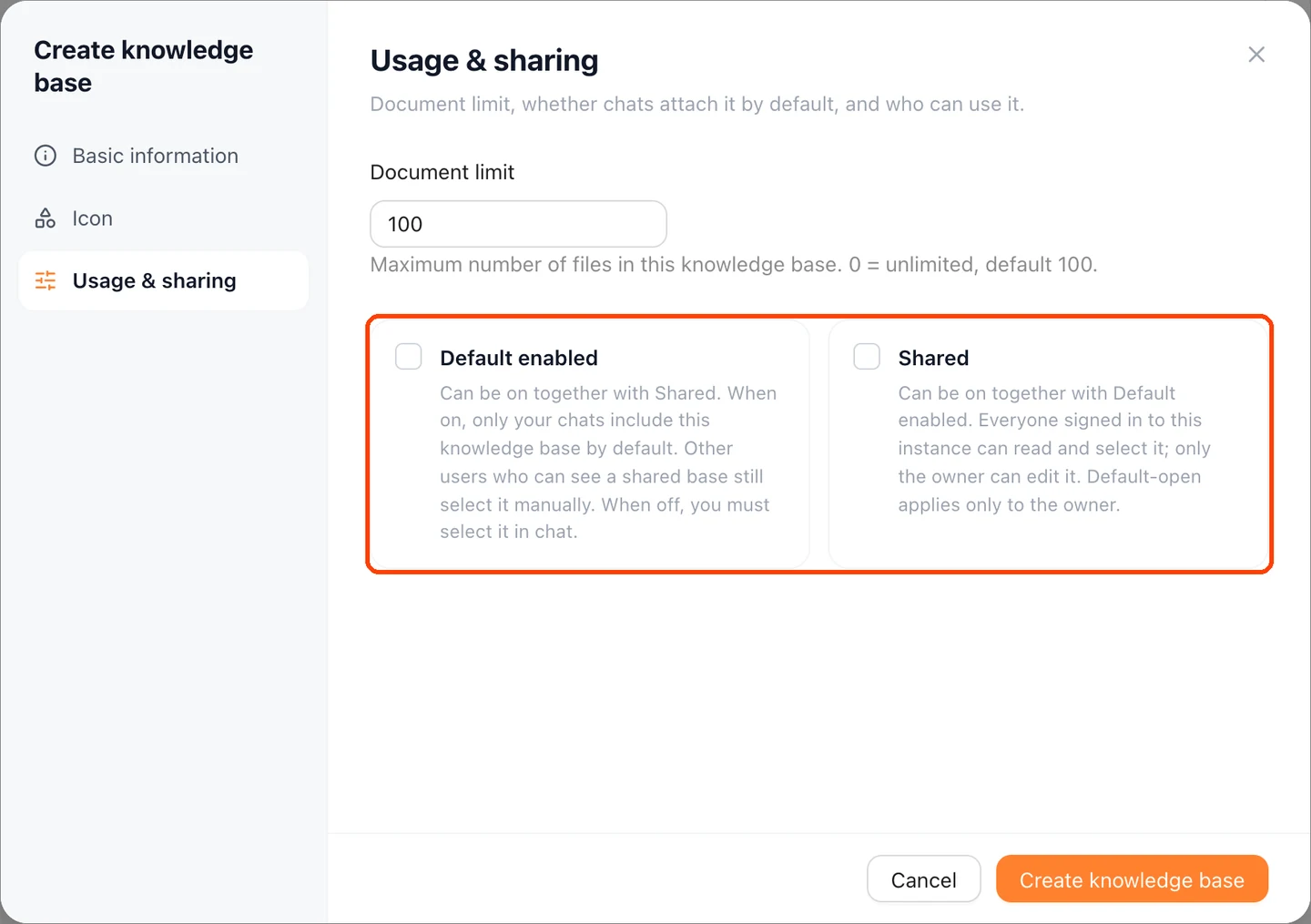Click the shapes icon beside Icon
The height and width of the screenshot is (924, 1311).
[46, 218]
